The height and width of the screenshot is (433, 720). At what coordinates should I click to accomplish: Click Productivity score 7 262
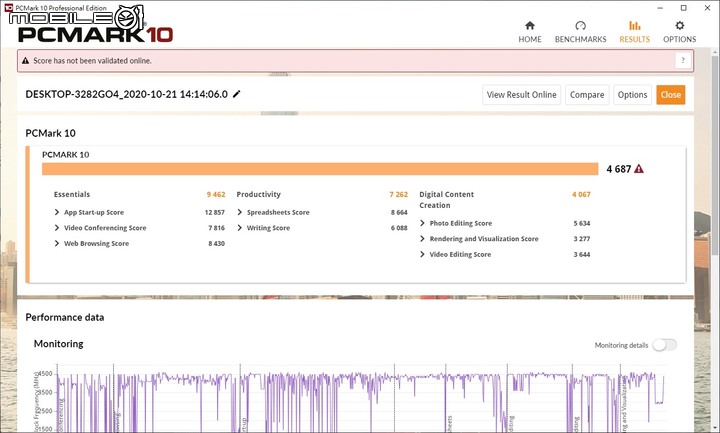pos(399,194)
